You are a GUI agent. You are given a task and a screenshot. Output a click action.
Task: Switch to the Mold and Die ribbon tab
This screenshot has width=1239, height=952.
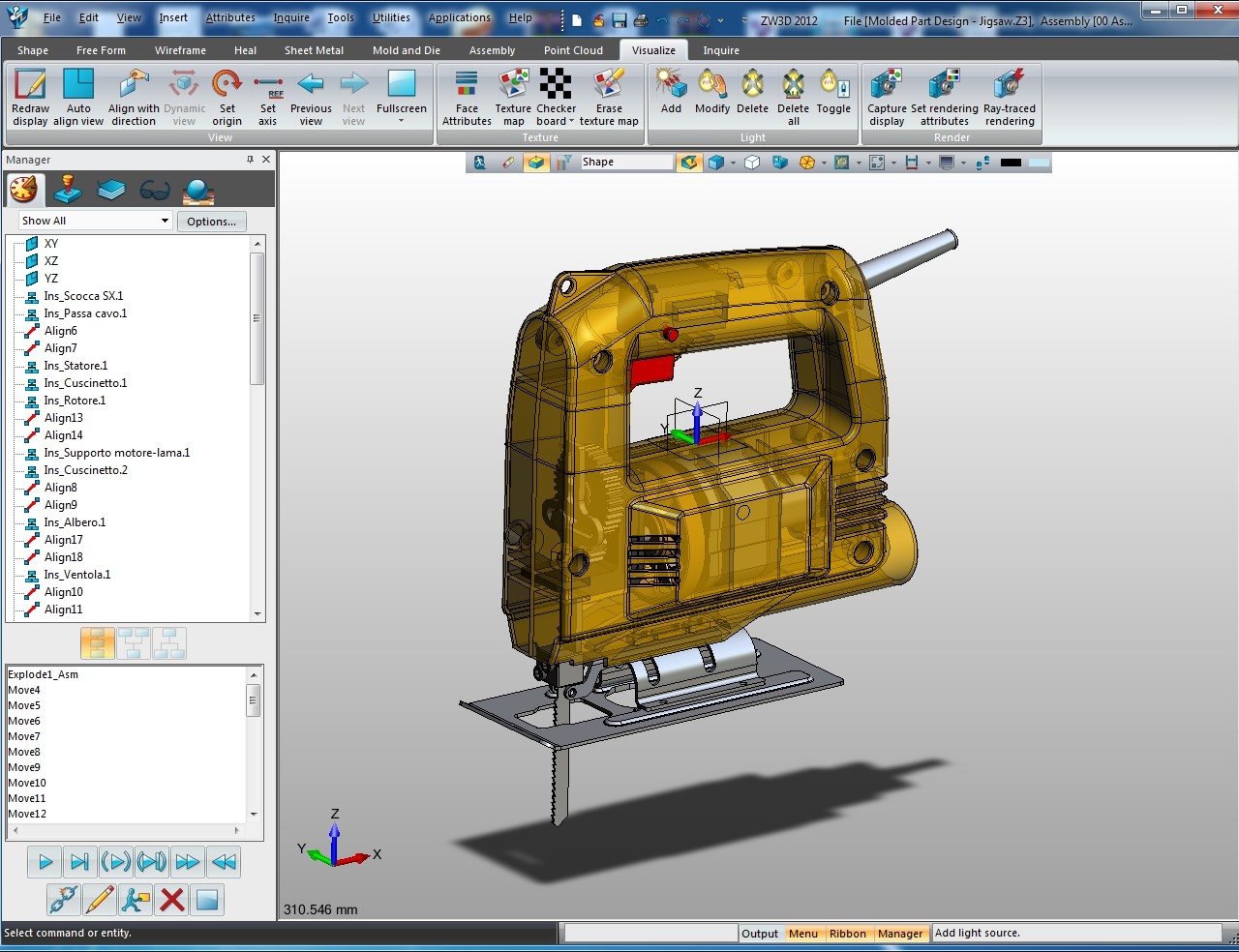[406, 49]
